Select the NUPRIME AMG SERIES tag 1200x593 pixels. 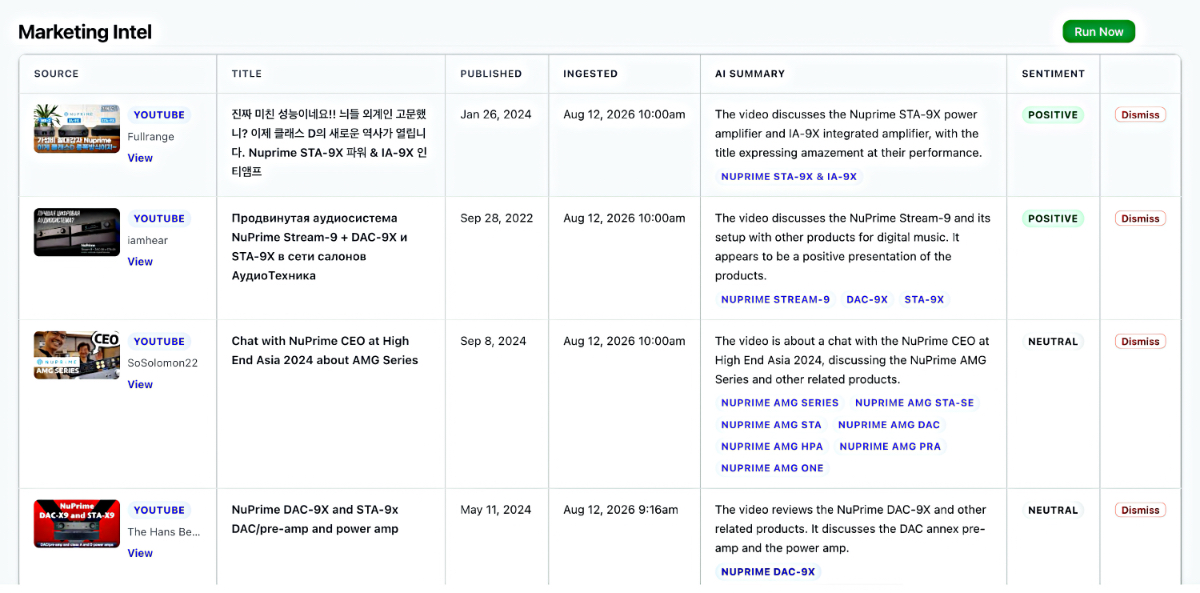[x=780, y=403]
